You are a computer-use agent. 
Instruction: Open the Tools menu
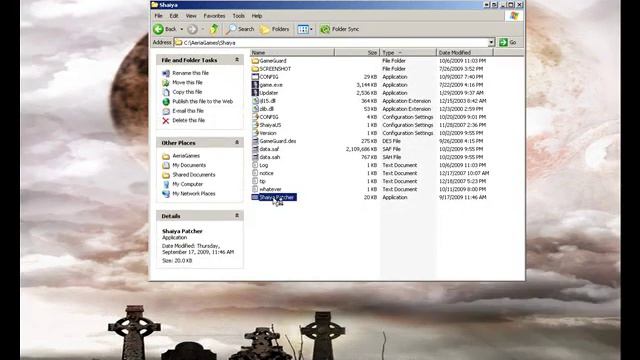click(238, 16)
